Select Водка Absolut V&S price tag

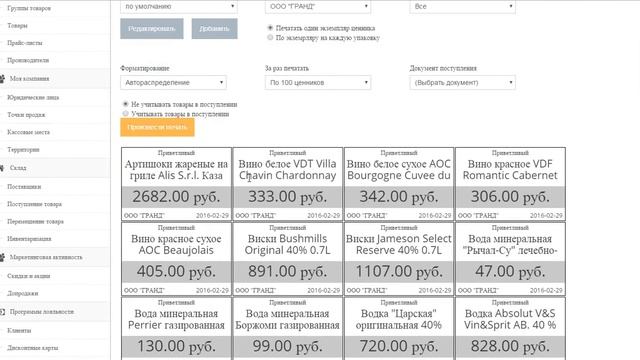(x=510, y=329)
